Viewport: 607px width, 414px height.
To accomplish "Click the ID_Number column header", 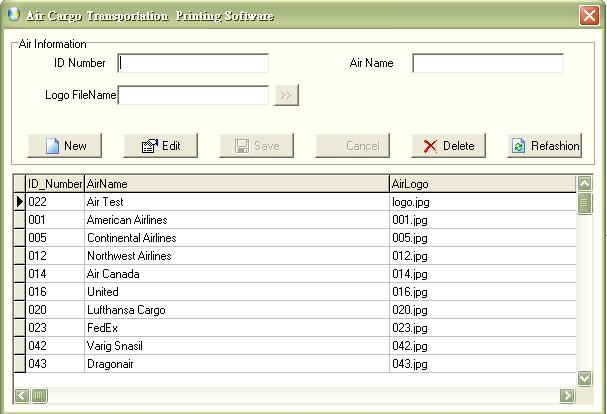I will pyautogui.click(x=55, y=184).
